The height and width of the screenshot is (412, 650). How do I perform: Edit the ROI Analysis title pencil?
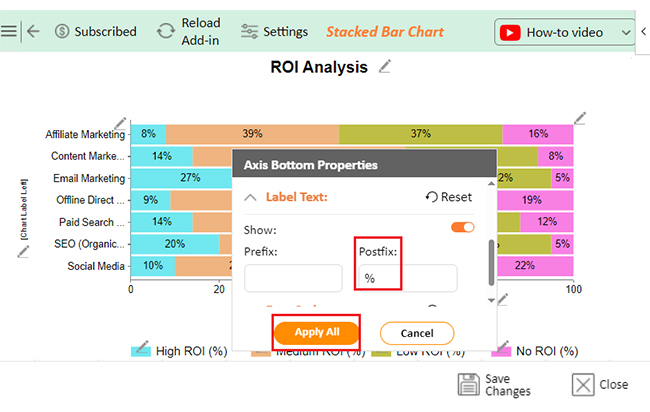(x=385, y=66)
